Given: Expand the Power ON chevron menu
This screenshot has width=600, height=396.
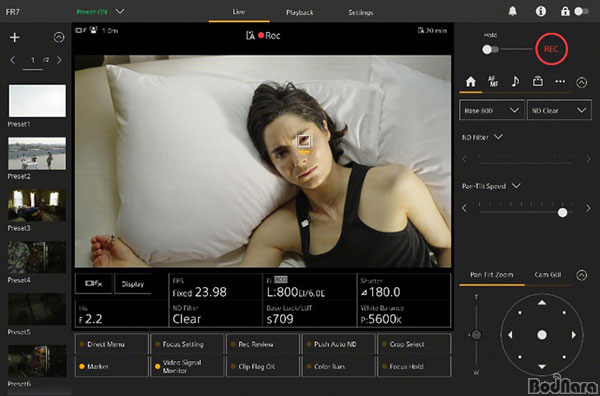Looking at the screenshot, I should pos(120,11).
